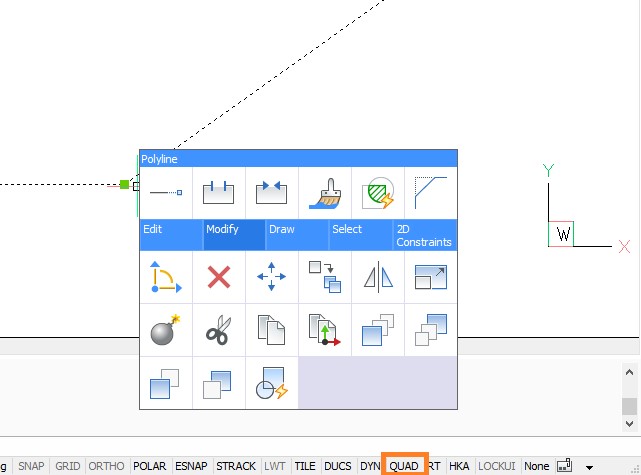Toggle LOCKUI in status bar
Screen dimensions: 641x475
coord(497,466)
